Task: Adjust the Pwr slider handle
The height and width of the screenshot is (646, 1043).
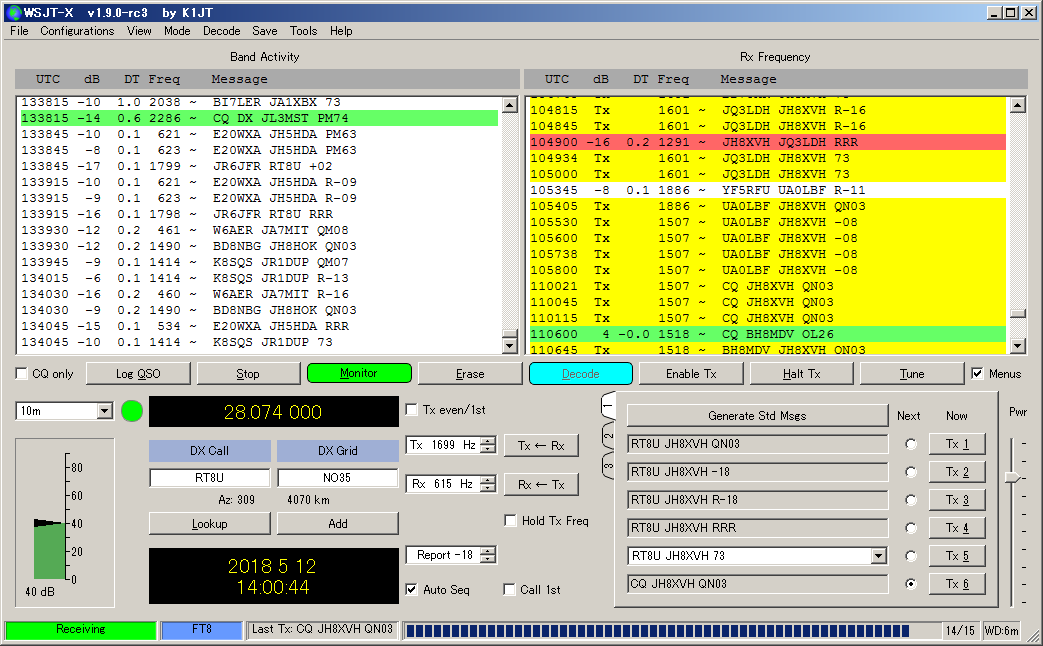Action: click(1012, 478)
